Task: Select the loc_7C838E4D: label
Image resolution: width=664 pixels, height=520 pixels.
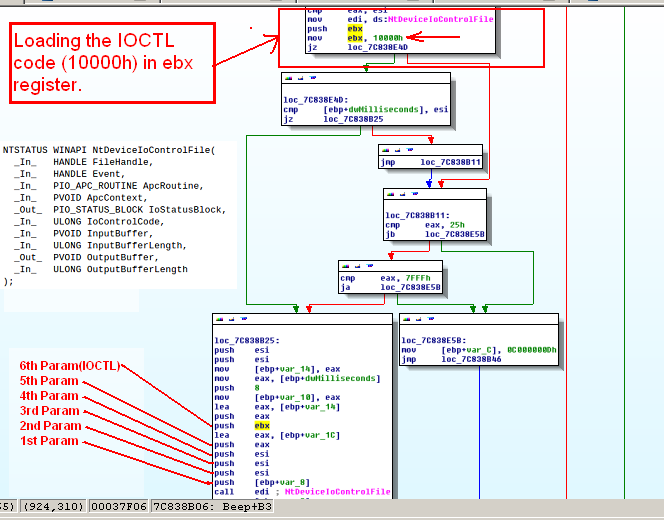Action: 316,100
